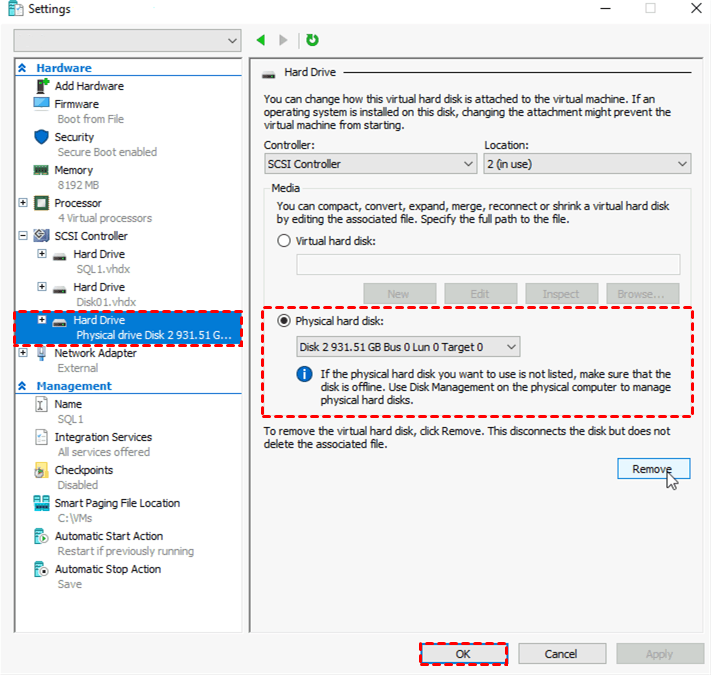The width and height of the screenshot is (711, 675).
Task: Select the Virtual hard disk radio button
Action: point(284,241)
